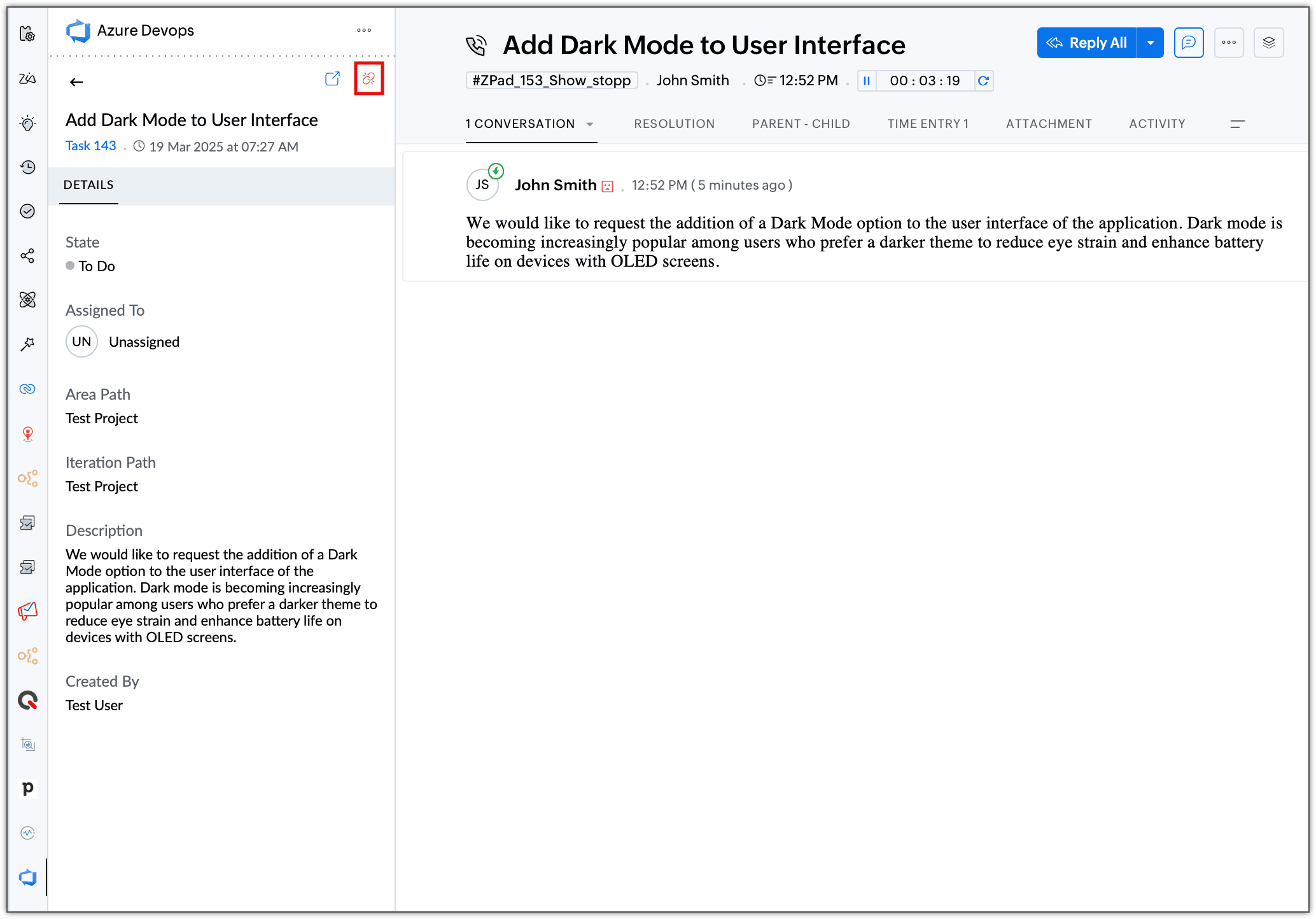1316x919 pixels.
Task: Click the Azure Devops icon in left sidebar
Action: pos(27,878)
